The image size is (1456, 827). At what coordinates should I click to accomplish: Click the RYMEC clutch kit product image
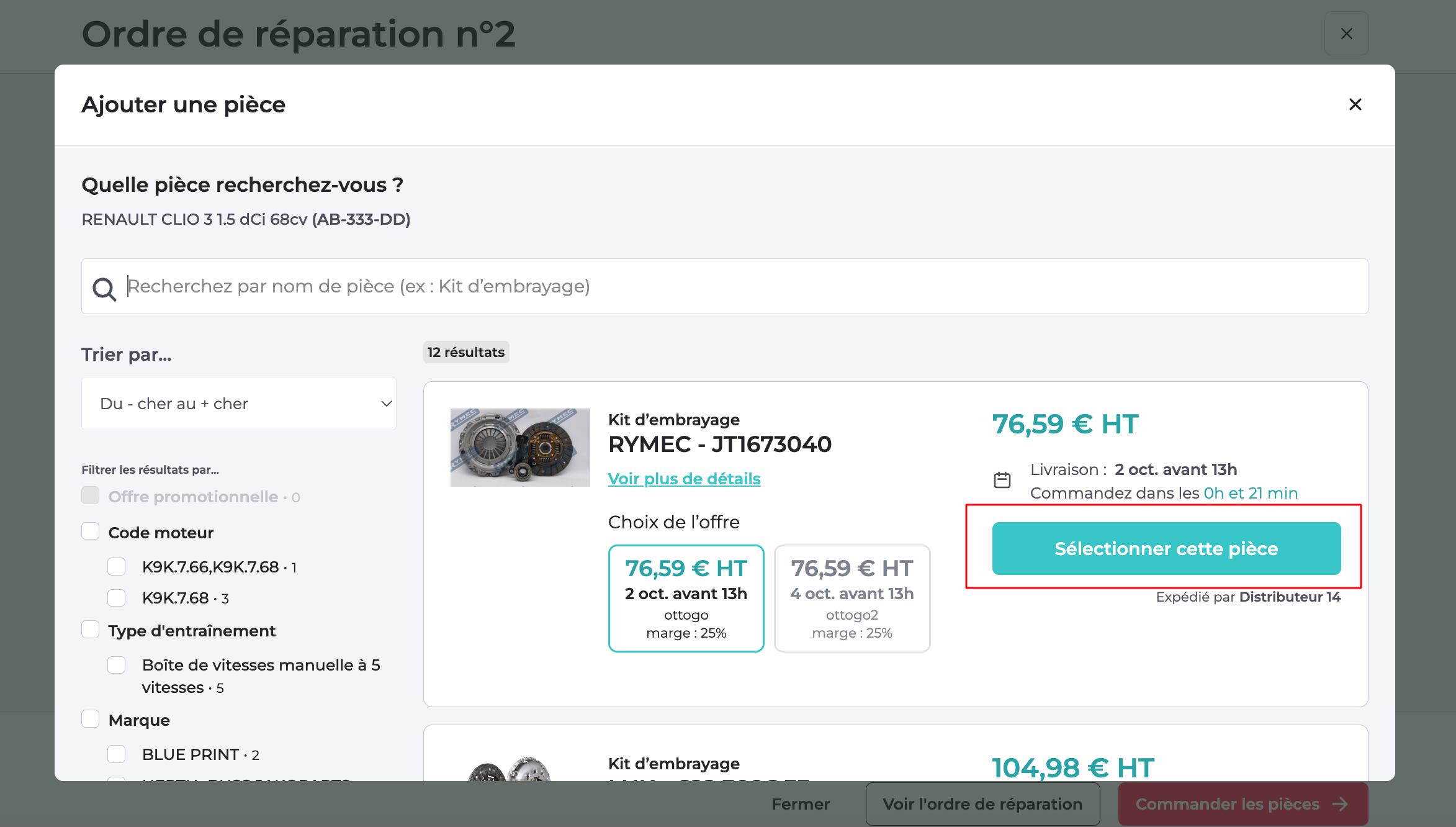[x=520, y=447]
